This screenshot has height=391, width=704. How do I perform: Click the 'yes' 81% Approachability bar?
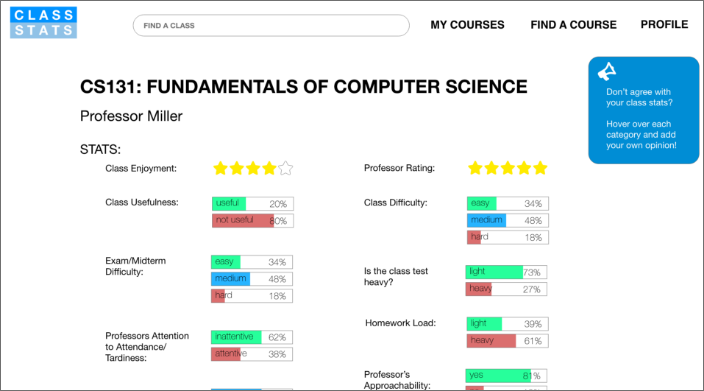click(506, 376)
